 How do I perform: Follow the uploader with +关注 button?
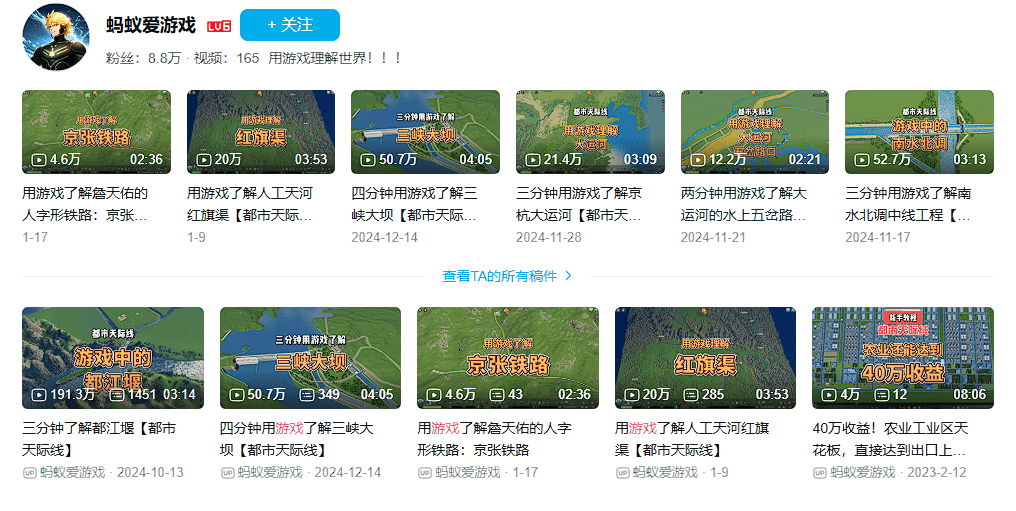tap(290, 25)
